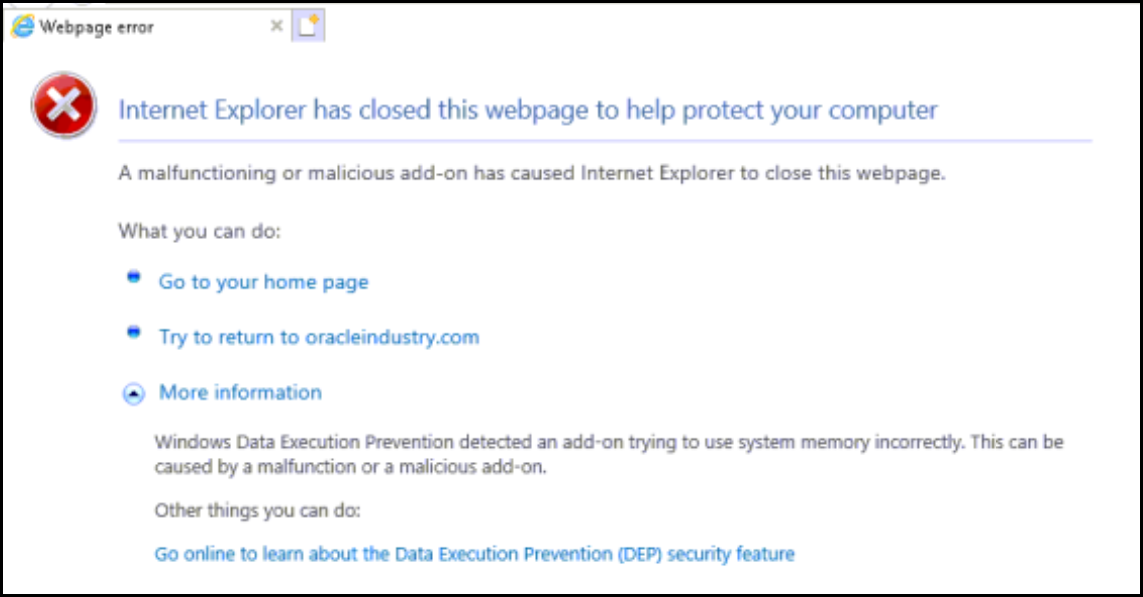This screenshot has height=597, width=1143.
Task: Click the What you can do heading
Action: (x=199, y=231)
